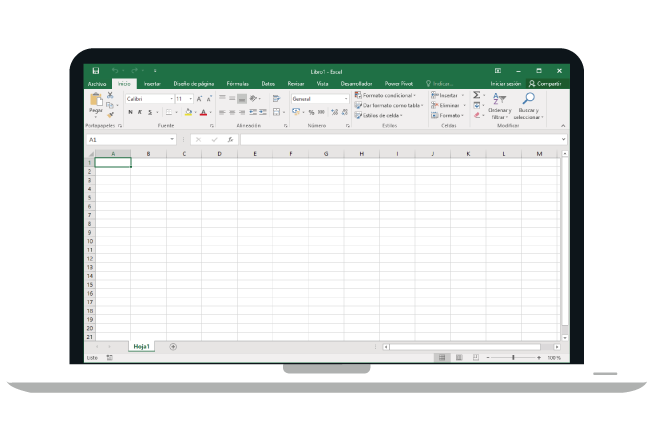The height and width of the screenshot is (425, 652).
Task: Click the Pegar clipboard icon
Action: (95, 102)
